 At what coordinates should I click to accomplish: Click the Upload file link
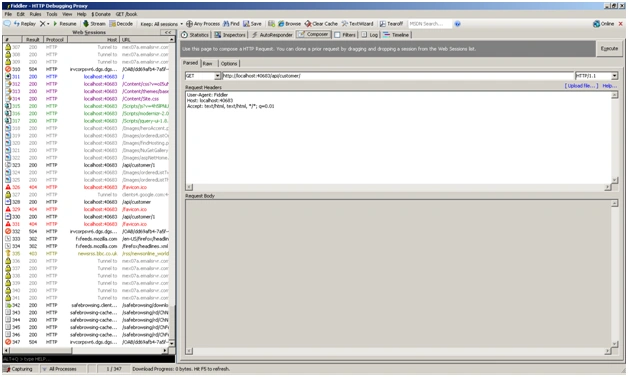[581, 86]
